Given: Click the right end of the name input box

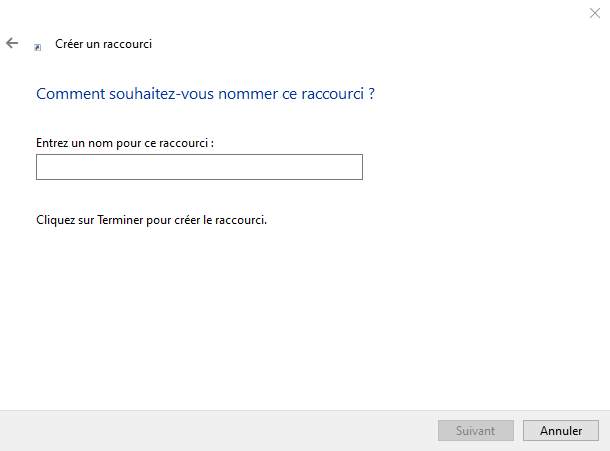Looking at the screenshot, I should pyautogui.click(x=354, y=167).
